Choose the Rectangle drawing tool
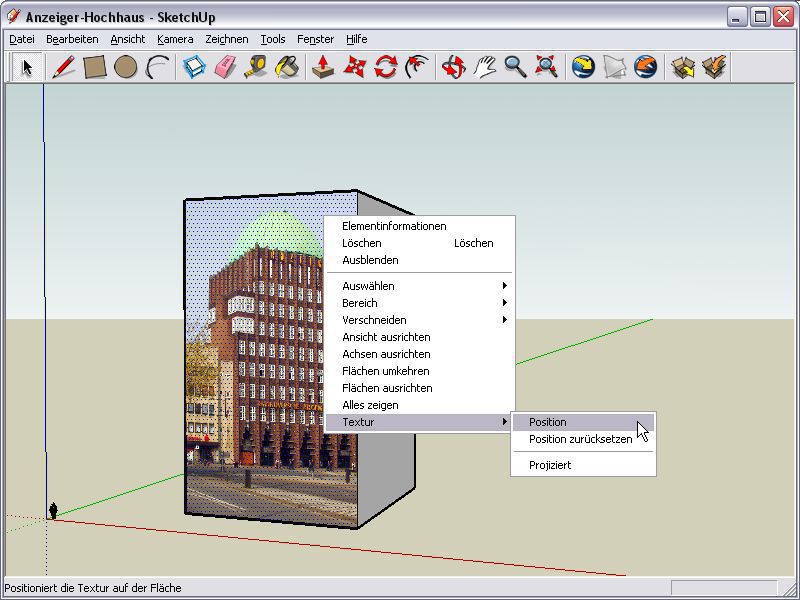The width and height of the screenshot is (800, 600). pyautogui.click(x=94, y=67)
